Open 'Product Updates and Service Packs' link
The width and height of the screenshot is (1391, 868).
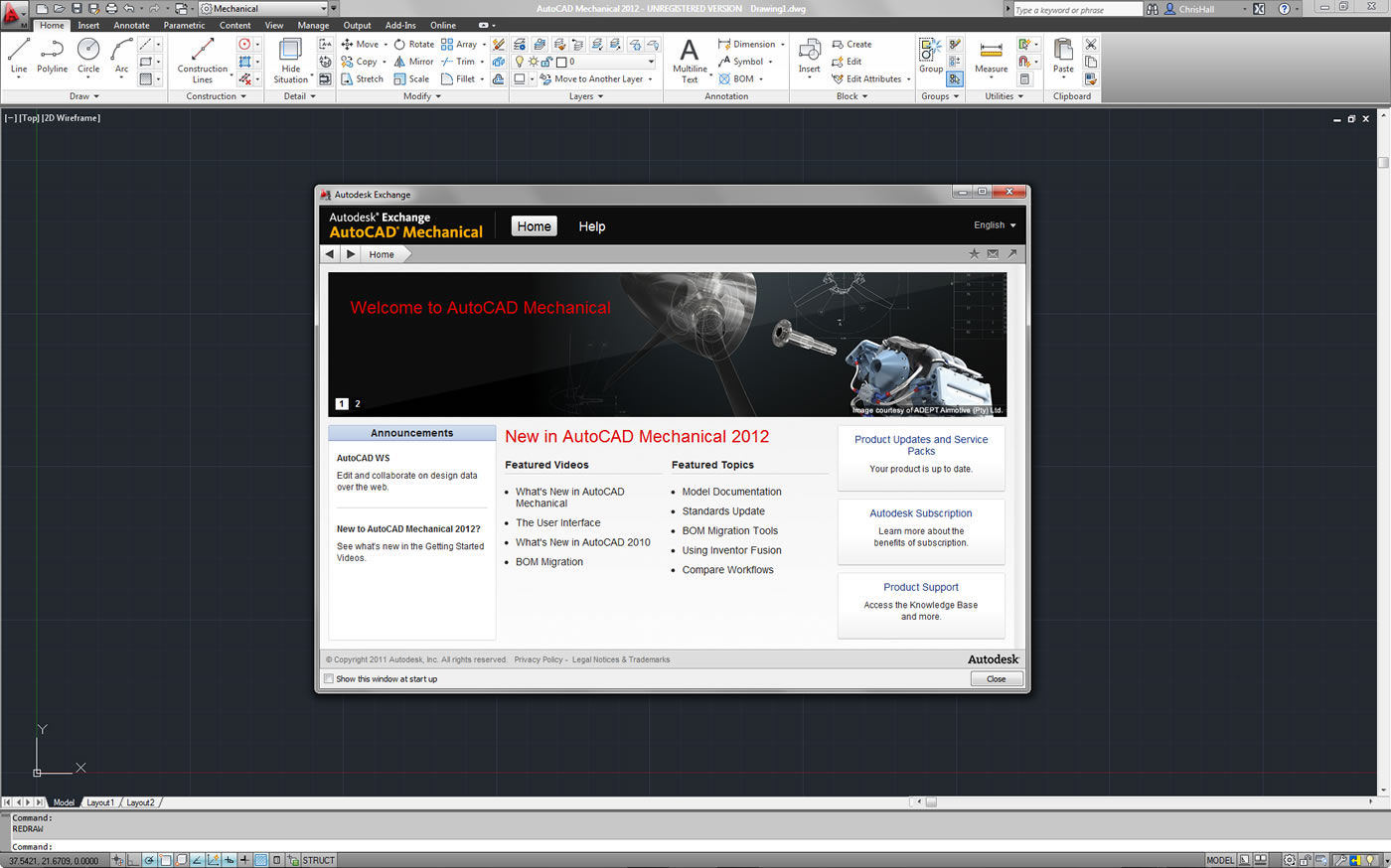pyautogui.click(x=921, y=445)
